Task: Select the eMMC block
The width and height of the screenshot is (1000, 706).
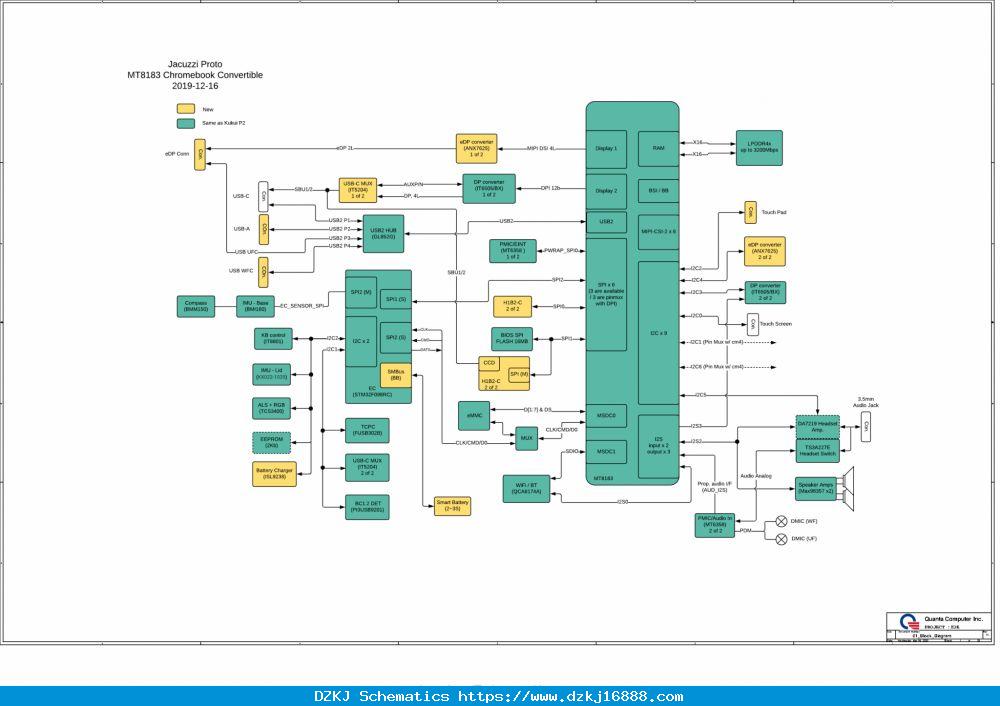Action: coord(474,416)
